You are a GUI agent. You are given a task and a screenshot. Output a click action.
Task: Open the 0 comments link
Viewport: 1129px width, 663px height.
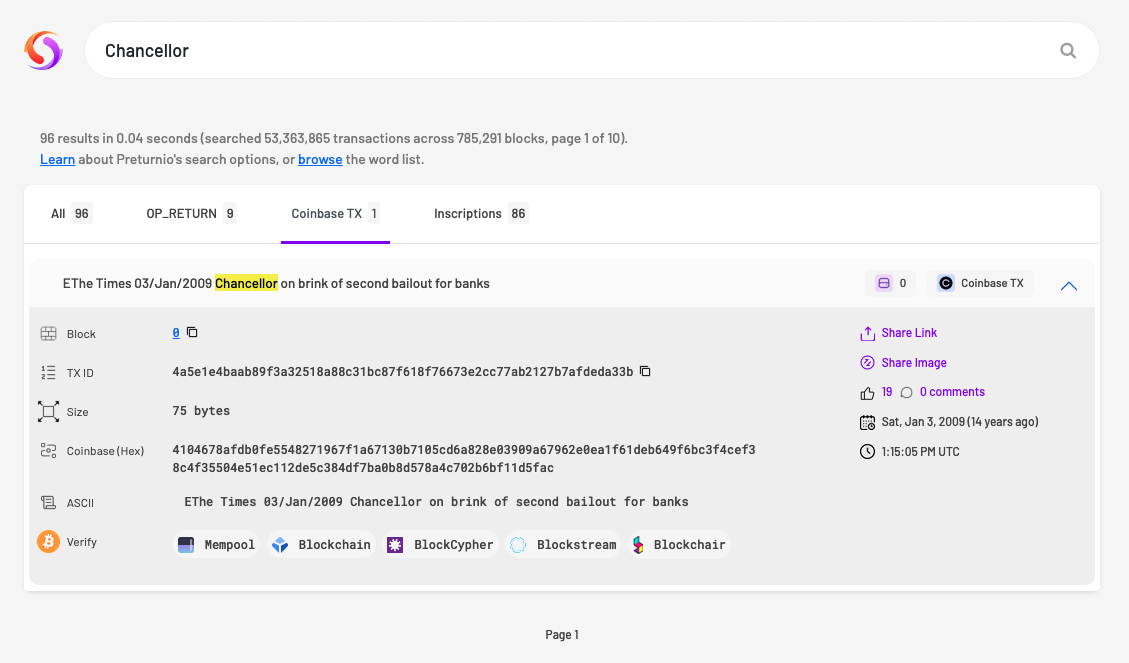tap(951, 392)
